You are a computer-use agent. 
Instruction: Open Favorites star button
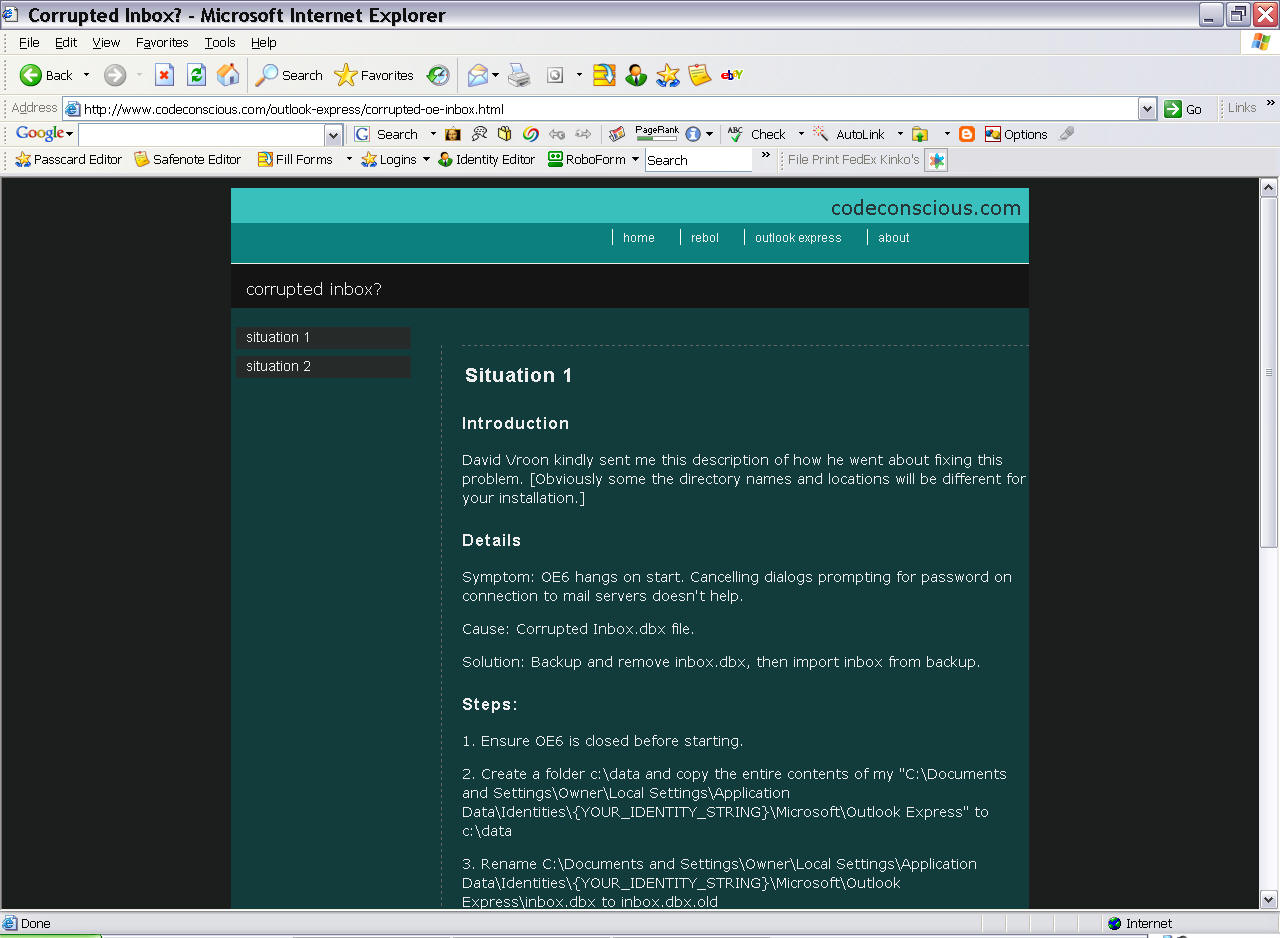(x=374, y=75)
